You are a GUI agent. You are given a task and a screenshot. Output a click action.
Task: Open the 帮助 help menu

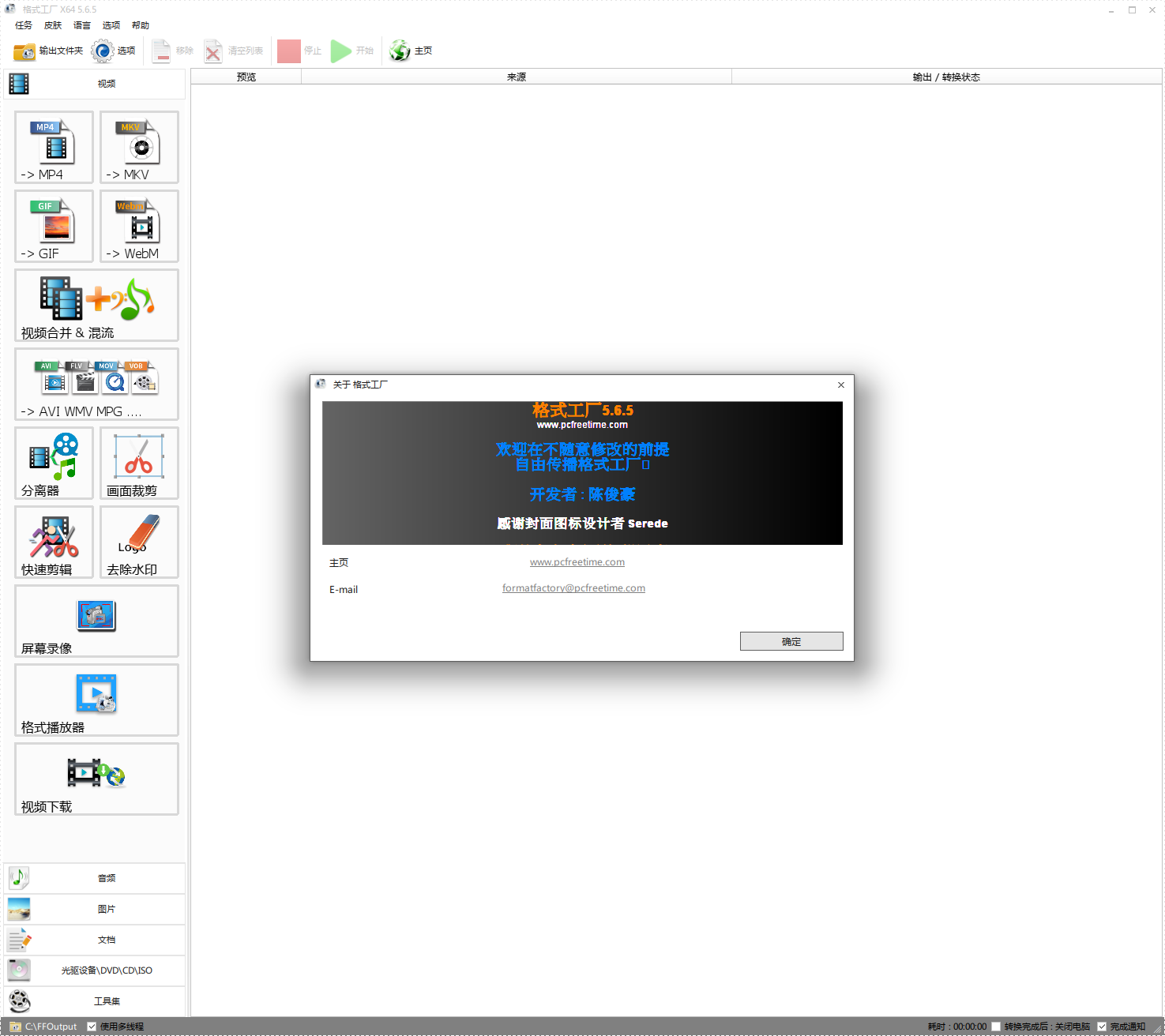[141, 25]
